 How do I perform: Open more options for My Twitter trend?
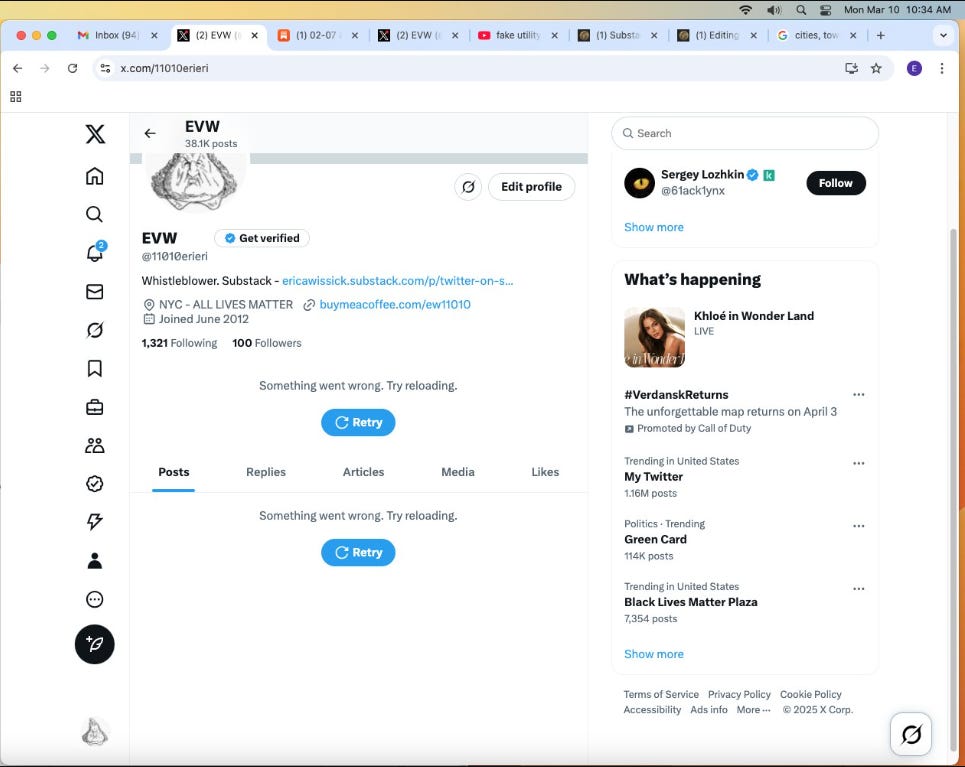859,464
